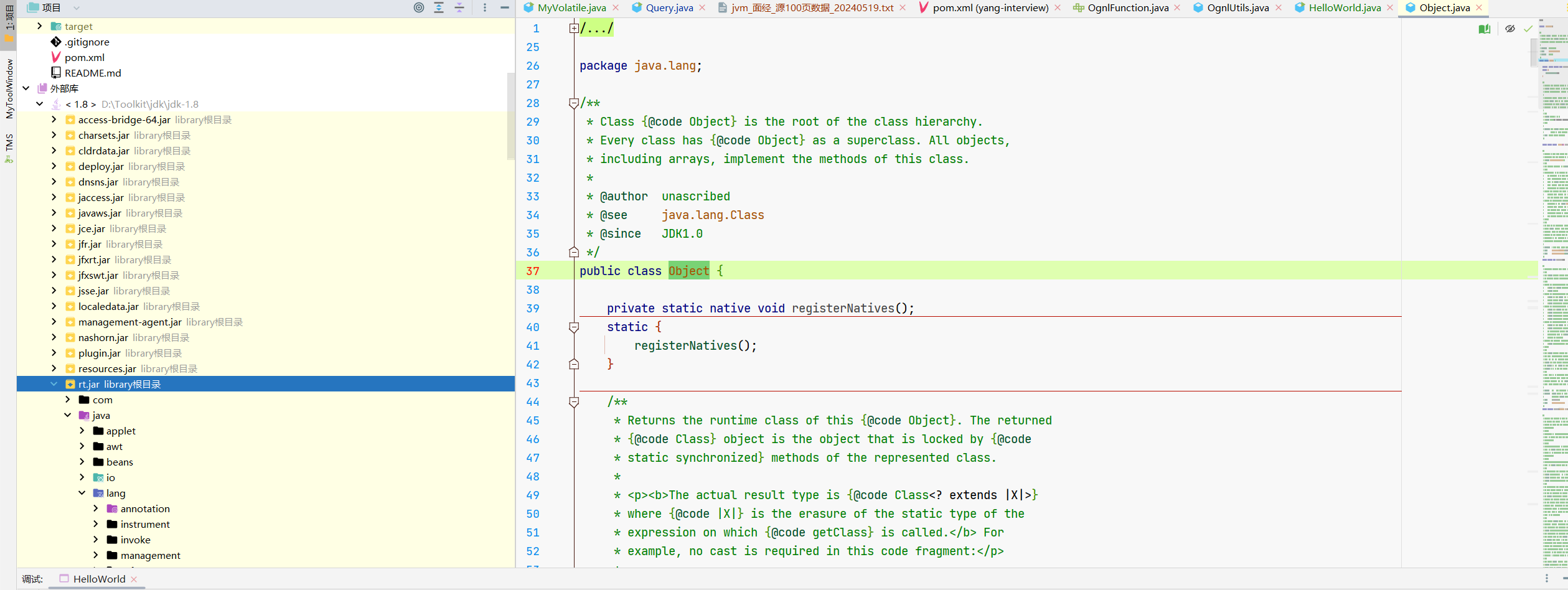Select nashorn.jar library row
The image size is (1568, 590).
(266, 337)
